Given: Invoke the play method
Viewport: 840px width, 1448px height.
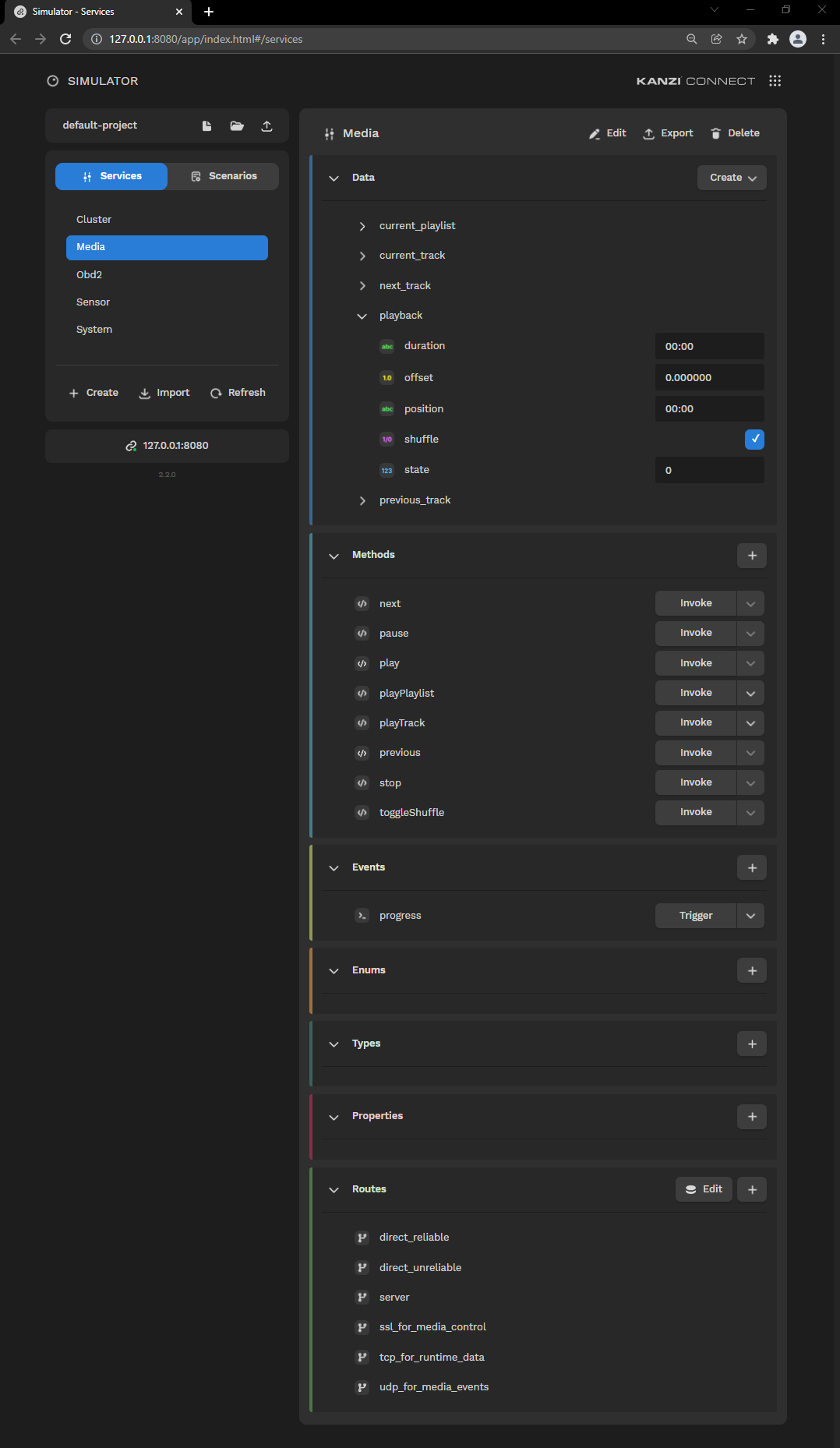Looking at the screenshot, I should (x=696, y=663).
